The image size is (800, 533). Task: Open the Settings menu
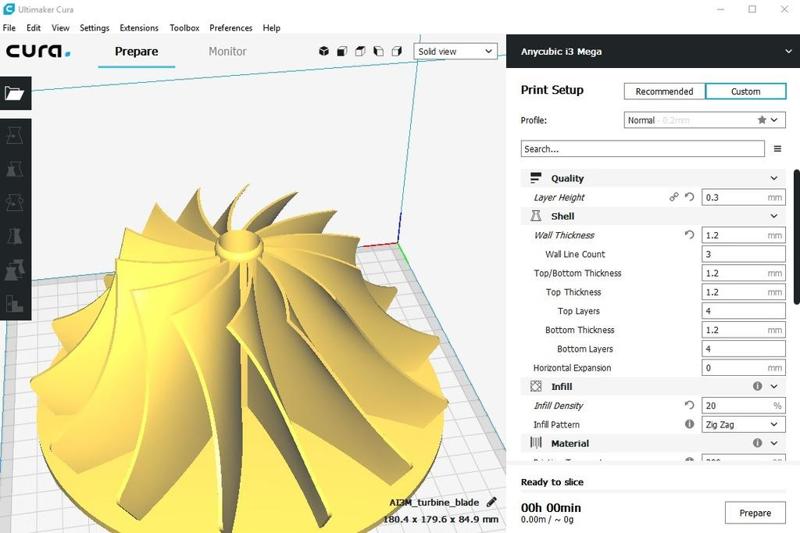(x=94, y=28)
